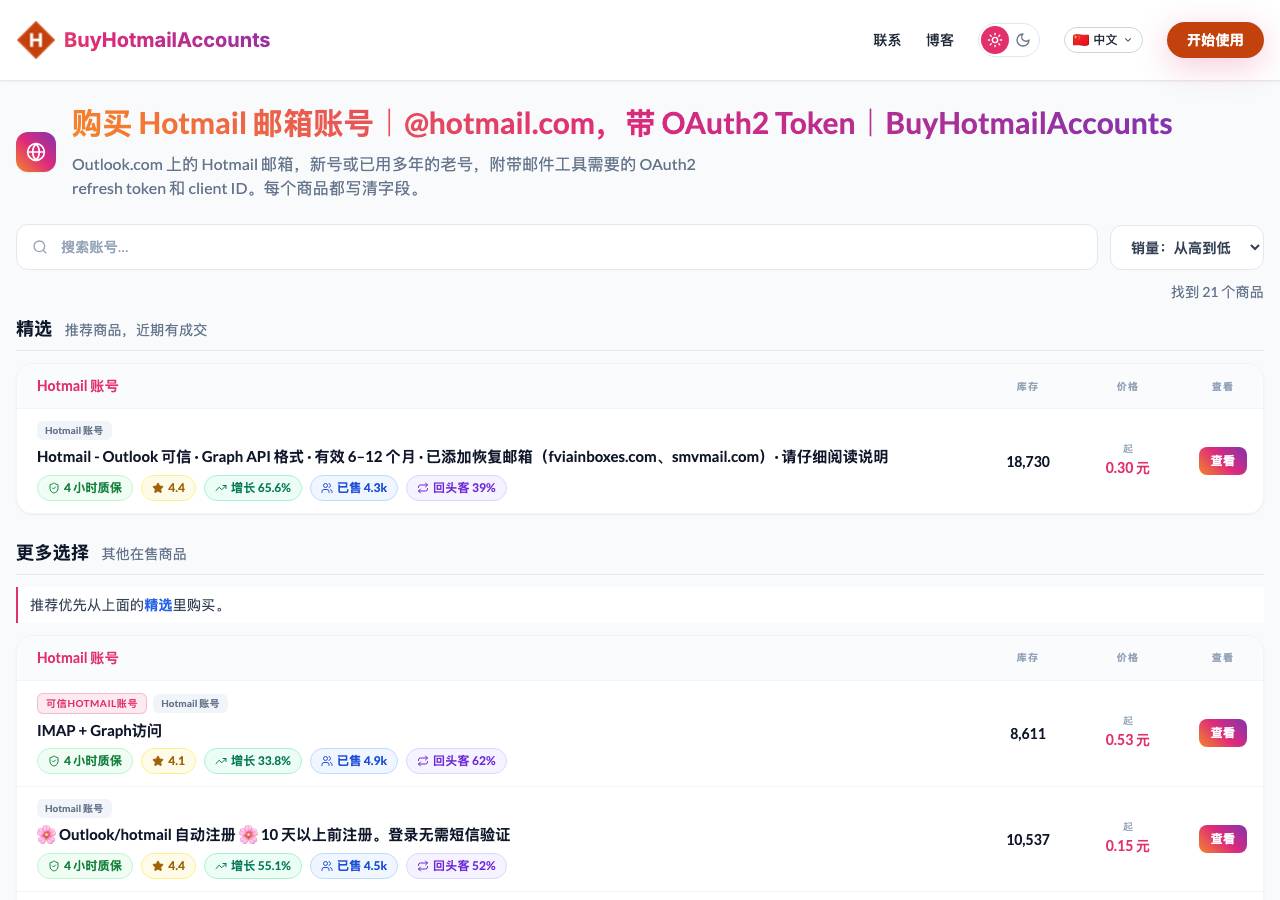
Task: Click the stock value 18,730
Action: 1028,462
